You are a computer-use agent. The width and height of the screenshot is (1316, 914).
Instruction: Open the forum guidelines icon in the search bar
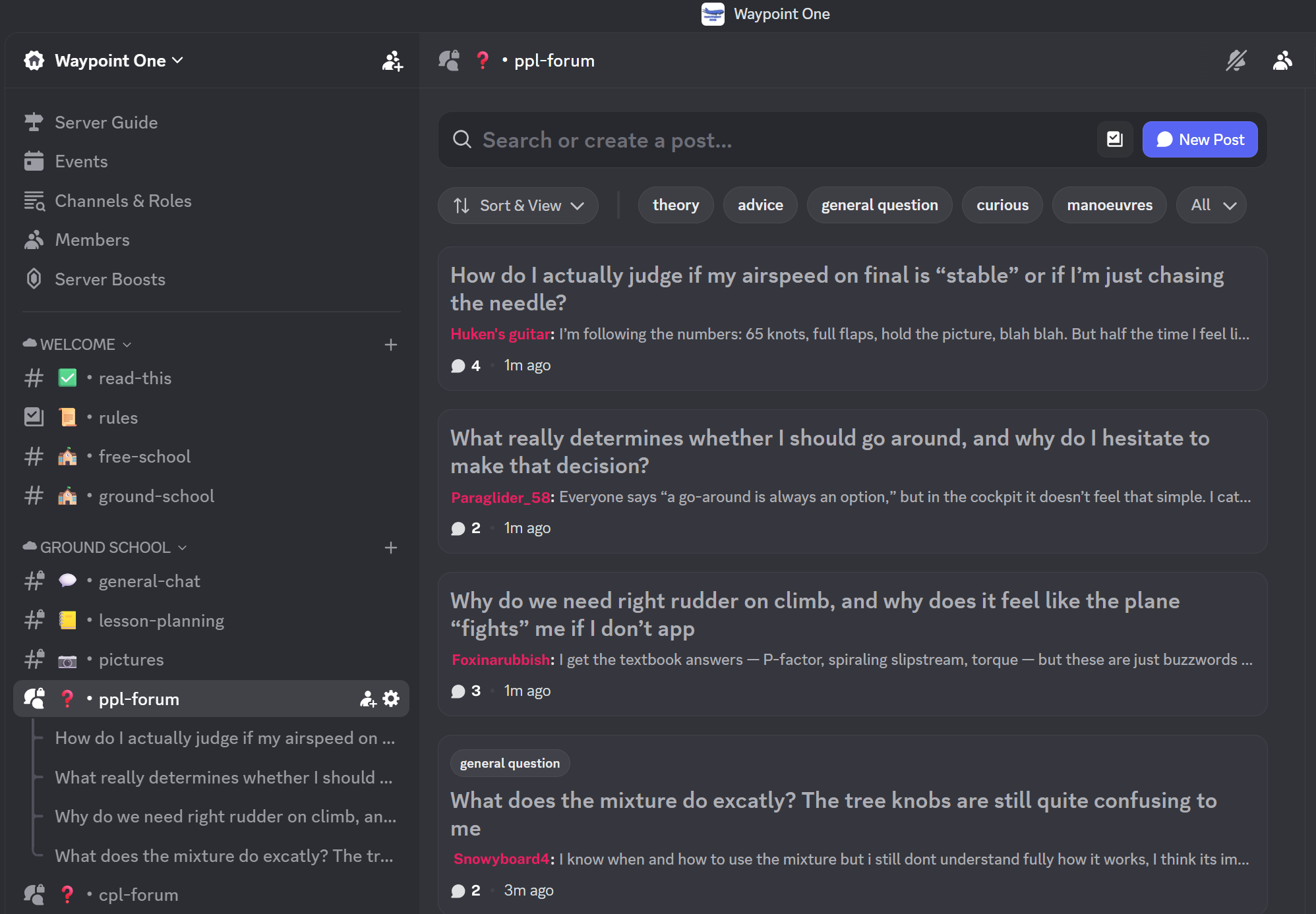[x=1114, y=139]
